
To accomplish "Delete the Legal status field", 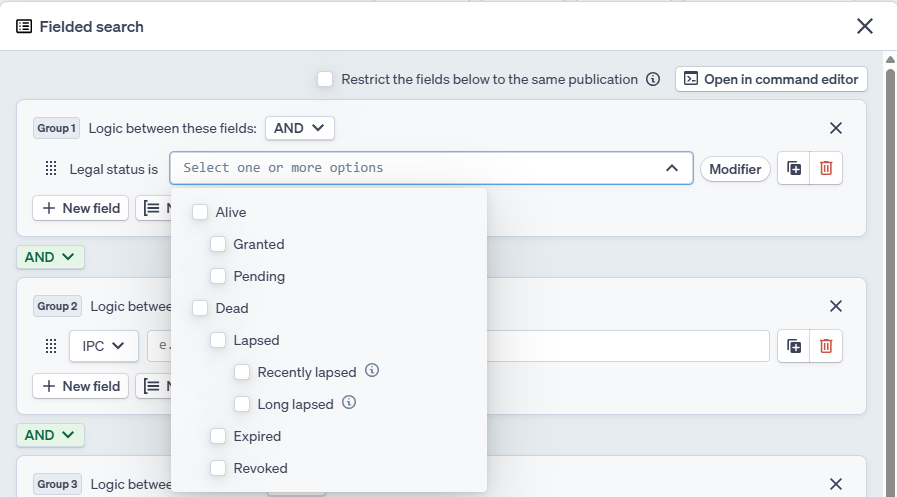I will [826, 169].
